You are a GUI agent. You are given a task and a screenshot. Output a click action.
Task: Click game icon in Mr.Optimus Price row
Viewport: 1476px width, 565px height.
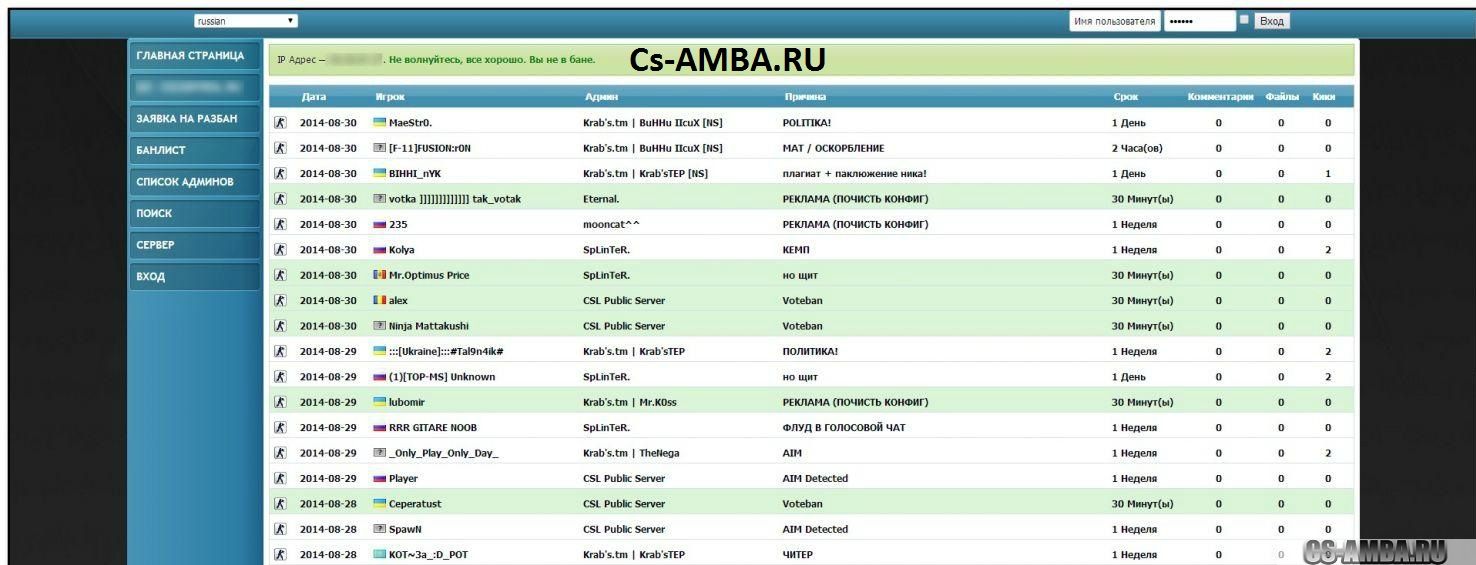pos(281,275)
